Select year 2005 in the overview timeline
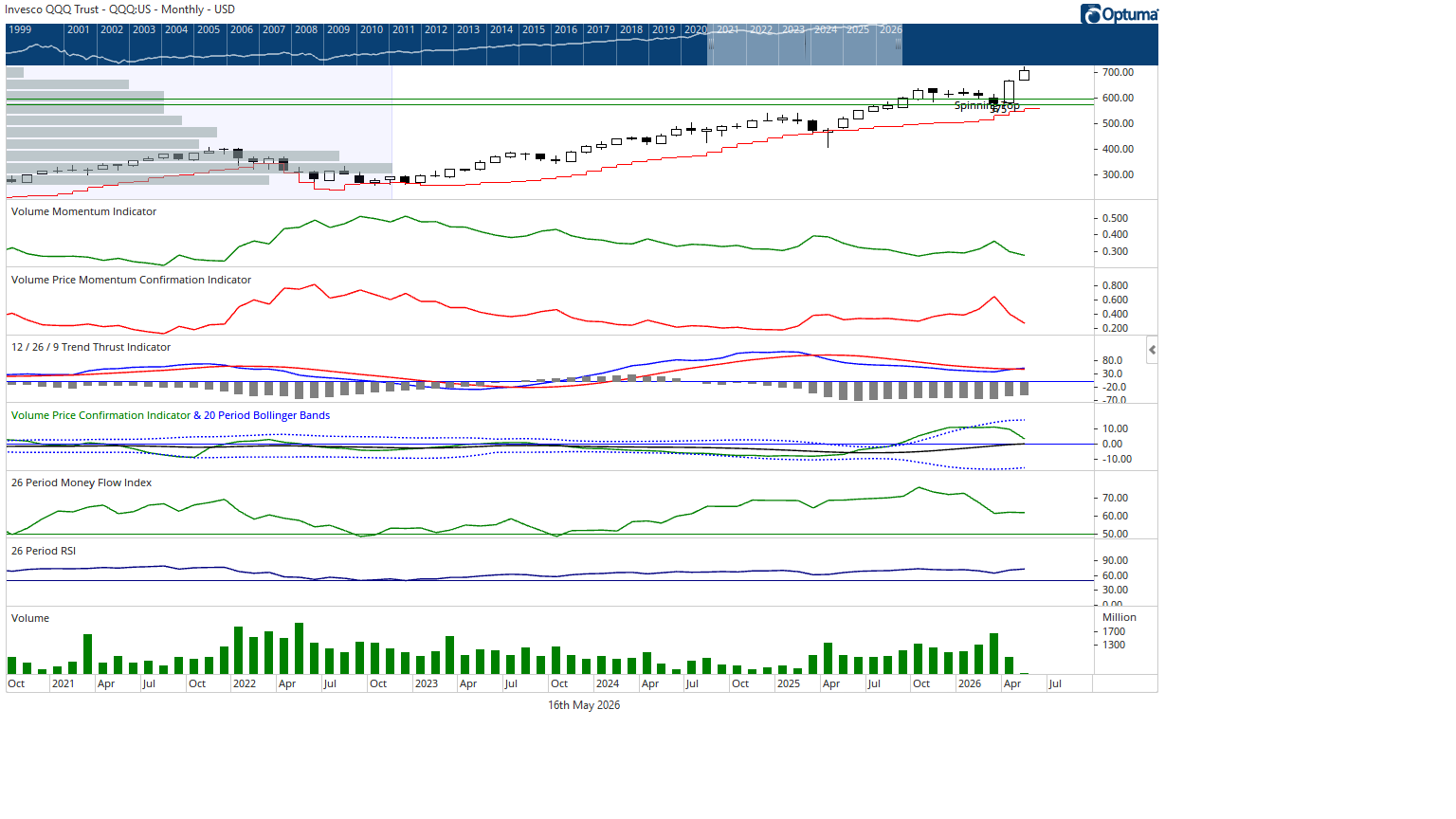 (209, 29)
